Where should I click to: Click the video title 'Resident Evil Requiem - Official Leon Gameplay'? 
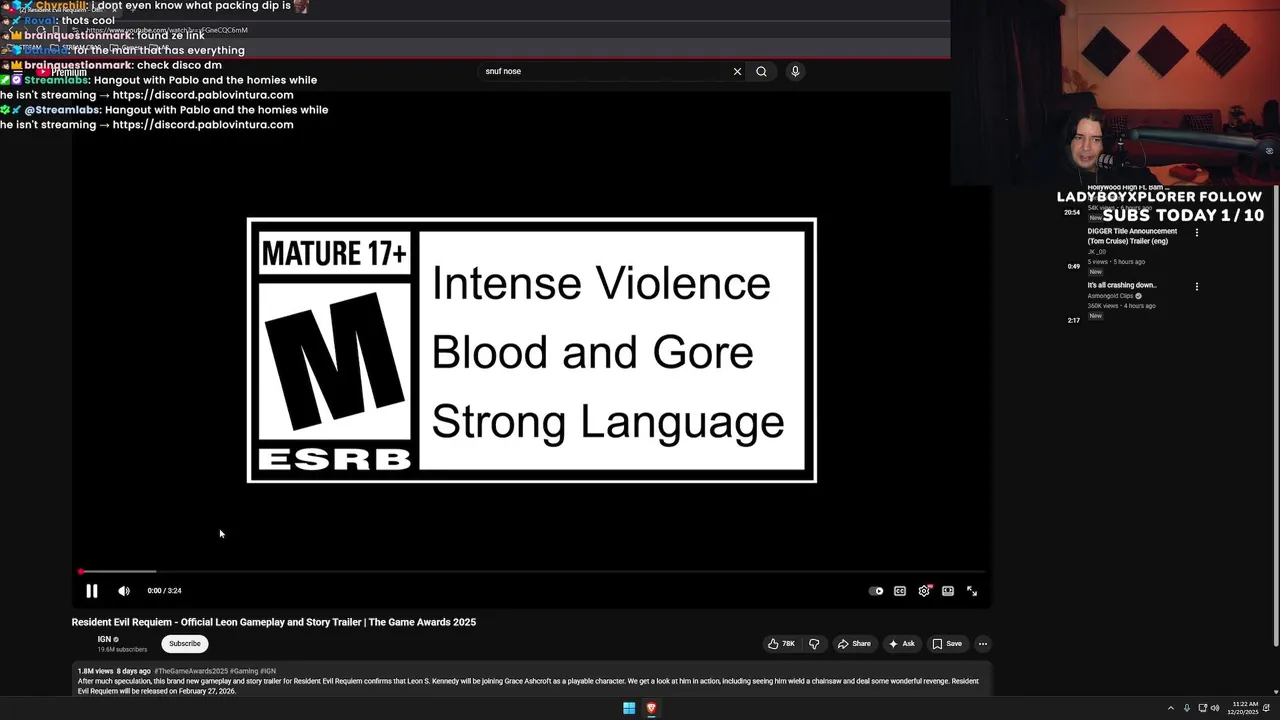(x=273, y=622)
